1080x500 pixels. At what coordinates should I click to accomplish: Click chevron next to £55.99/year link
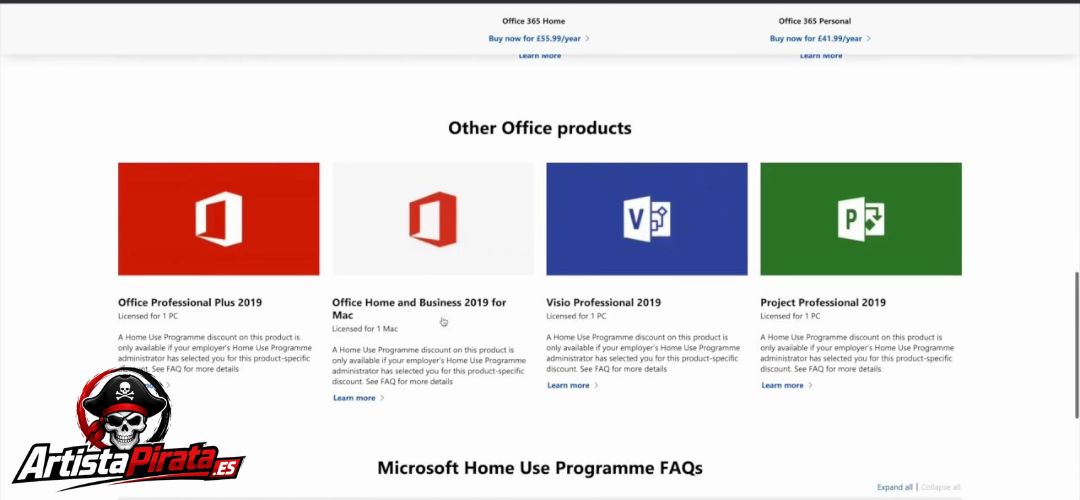(x=588, y=39)
